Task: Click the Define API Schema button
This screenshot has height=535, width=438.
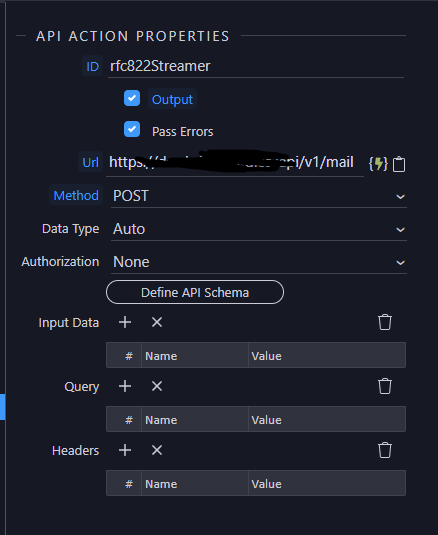Action: (x=195, y=292)
